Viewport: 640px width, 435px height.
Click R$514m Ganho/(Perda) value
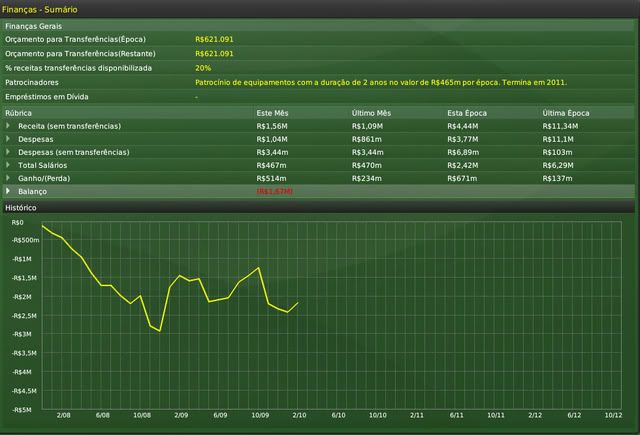271,178
